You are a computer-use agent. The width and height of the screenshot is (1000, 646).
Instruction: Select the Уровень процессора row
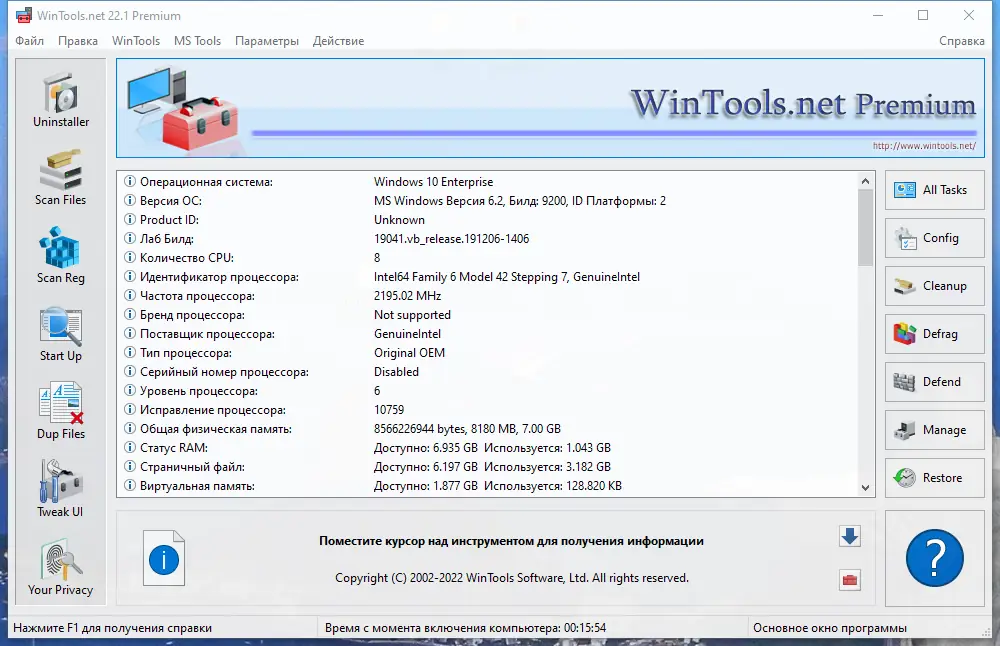[x=488, y=391]
